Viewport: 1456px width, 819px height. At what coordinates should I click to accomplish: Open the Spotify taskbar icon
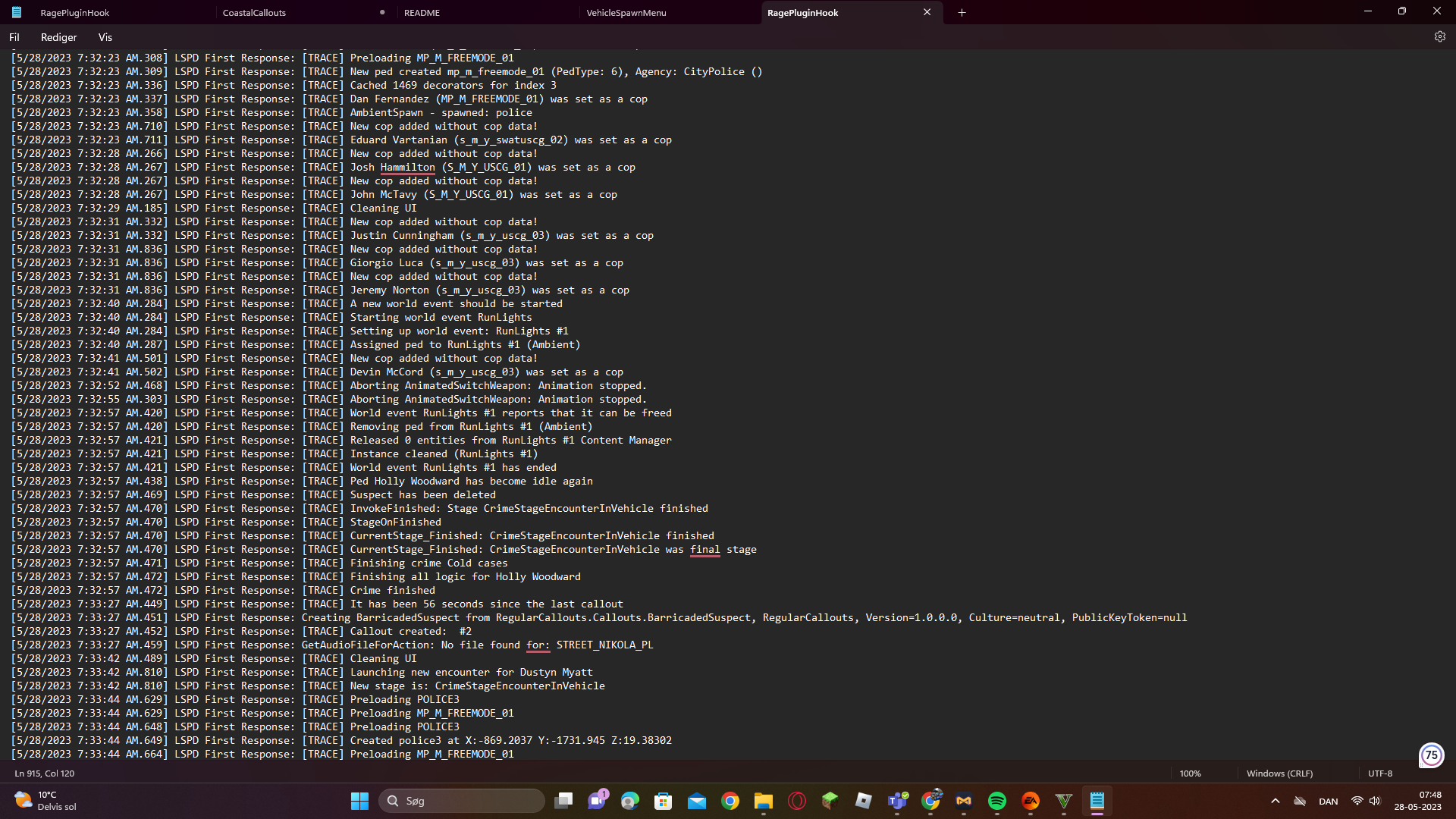pyautogui.click(x=996, y=801)
